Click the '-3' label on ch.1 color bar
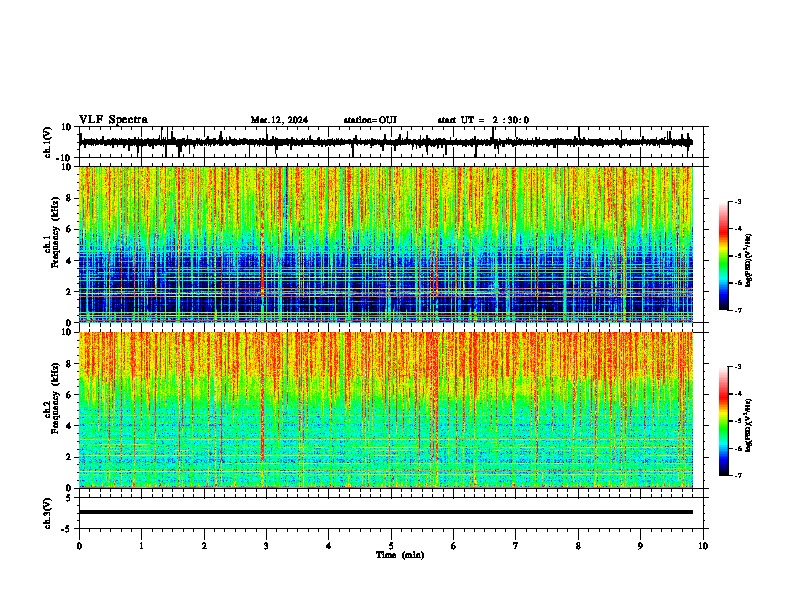792x612 pixels. pos(737,201)
